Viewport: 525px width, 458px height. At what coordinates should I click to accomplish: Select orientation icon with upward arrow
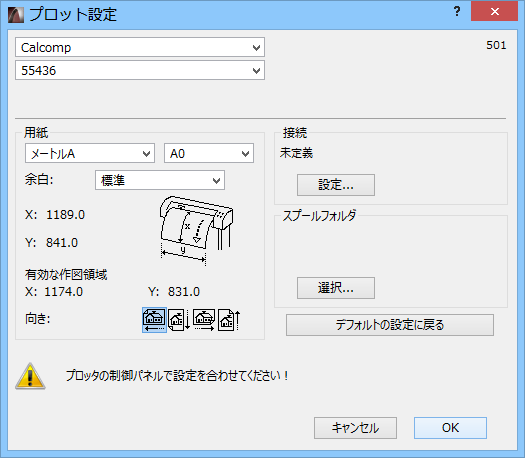[229, 320]
